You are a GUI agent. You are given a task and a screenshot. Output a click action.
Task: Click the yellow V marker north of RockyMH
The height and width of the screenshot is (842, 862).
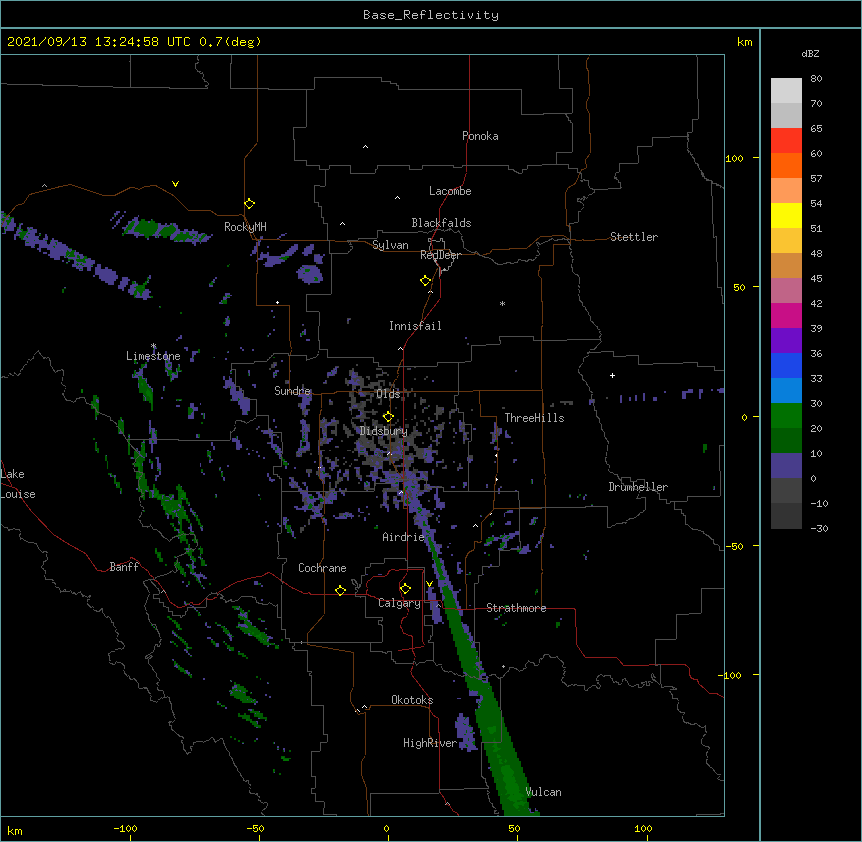[x=175, y=184]
